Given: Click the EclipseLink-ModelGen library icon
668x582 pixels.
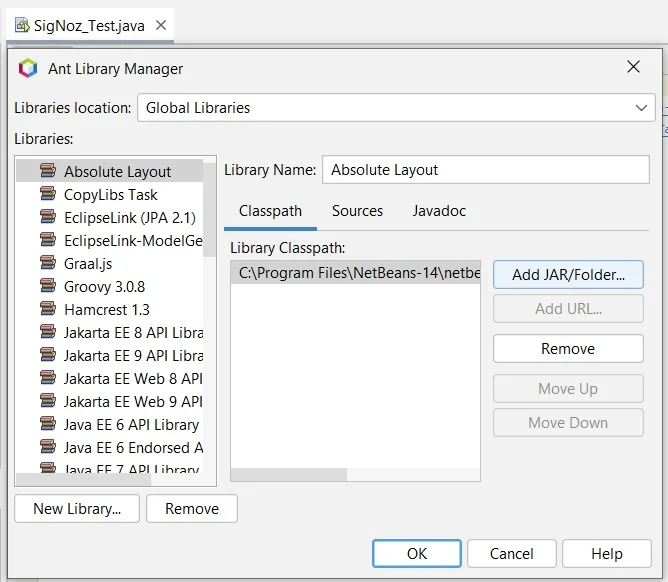Looking at the screenshot, I should coord(48,240).
